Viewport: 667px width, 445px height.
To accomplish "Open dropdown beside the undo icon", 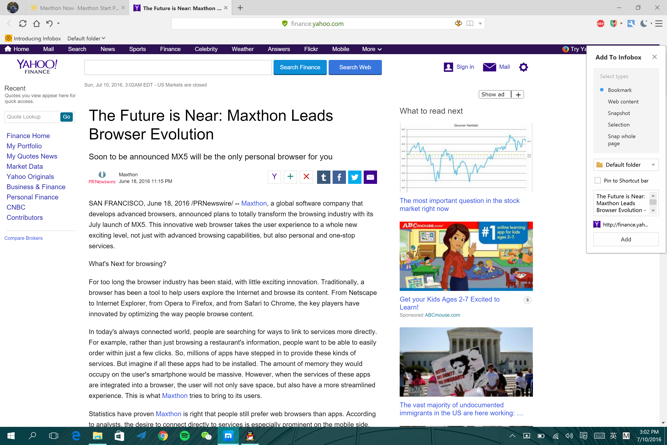I will (58, 24).
